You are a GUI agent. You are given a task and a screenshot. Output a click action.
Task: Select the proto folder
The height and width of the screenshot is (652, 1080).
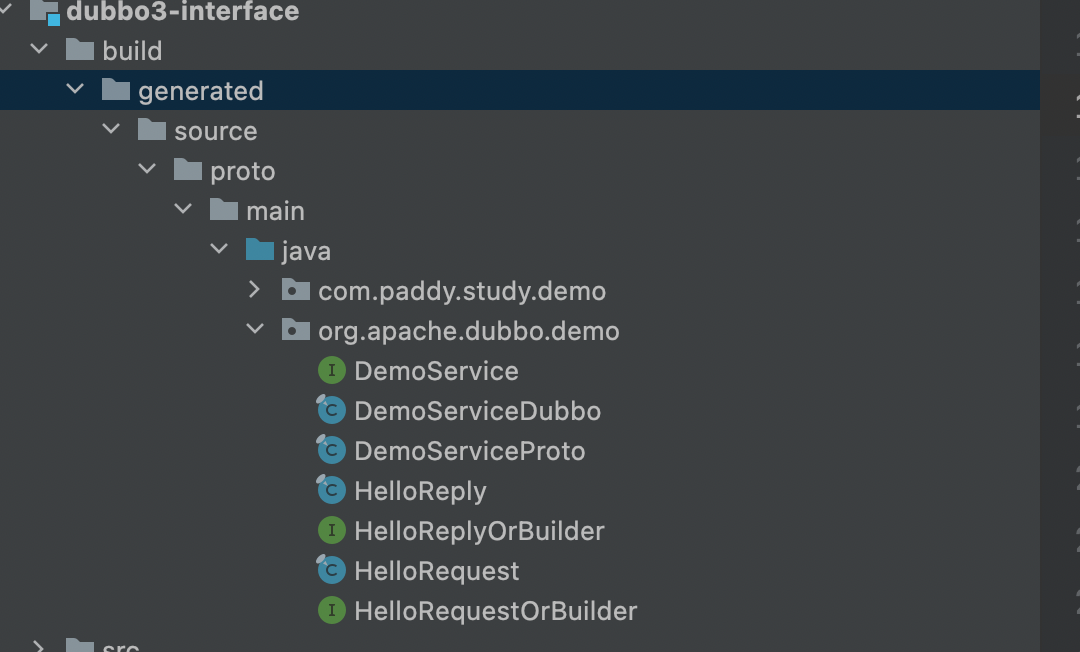click(x=241, y=170)
